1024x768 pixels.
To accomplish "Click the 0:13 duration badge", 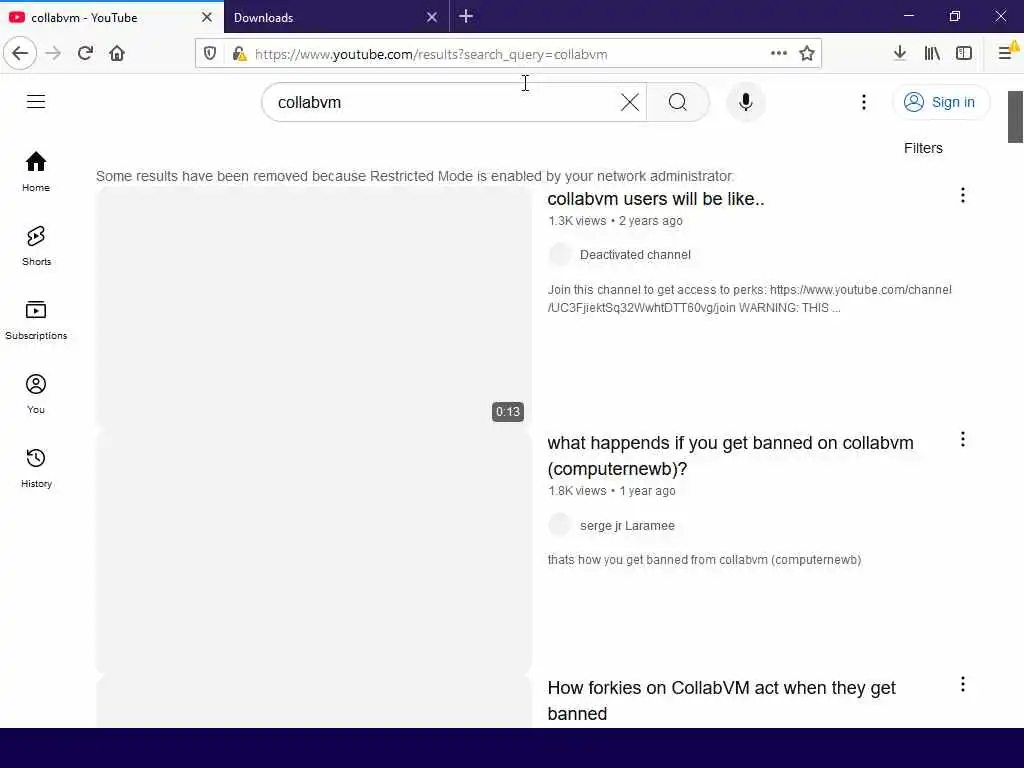I will point(507,411).
